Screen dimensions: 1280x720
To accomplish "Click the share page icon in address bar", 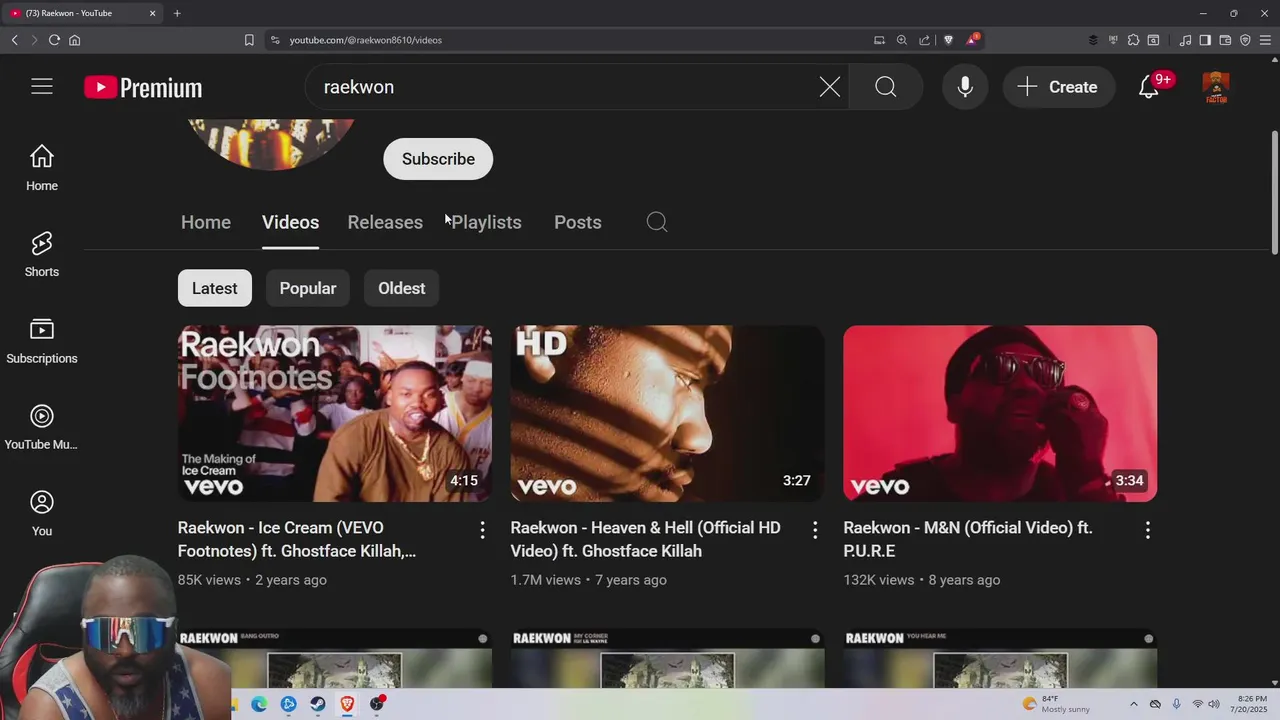I will [925, 40].
